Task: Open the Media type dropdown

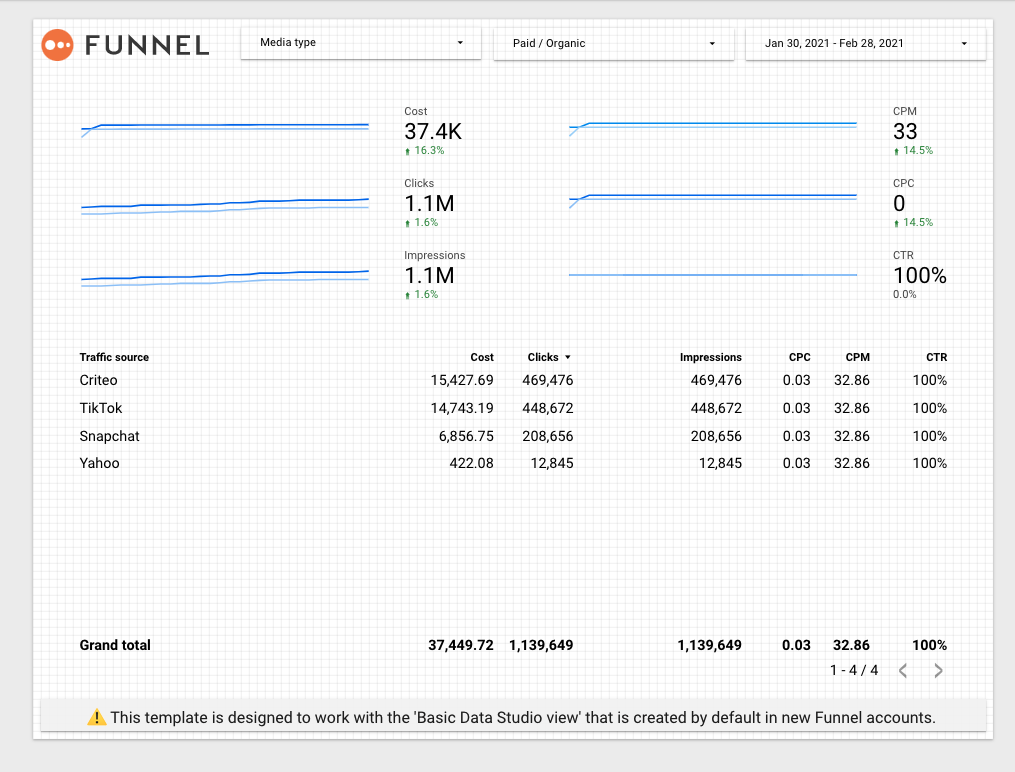Action: pos(361,43)
